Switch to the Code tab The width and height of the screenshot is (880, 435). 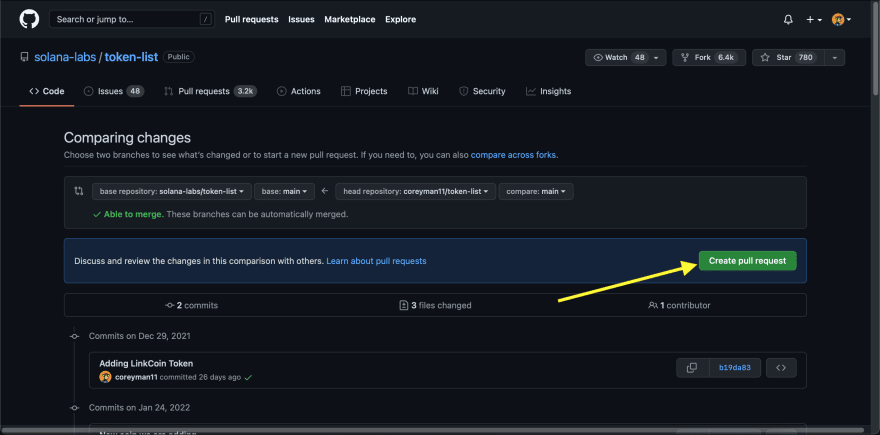(x=47, y=91)
